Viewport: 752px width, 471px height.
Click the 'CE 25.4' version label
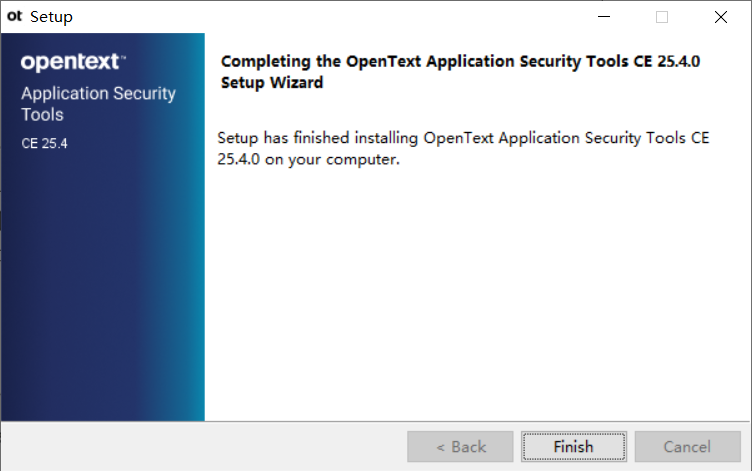[44, 143]
